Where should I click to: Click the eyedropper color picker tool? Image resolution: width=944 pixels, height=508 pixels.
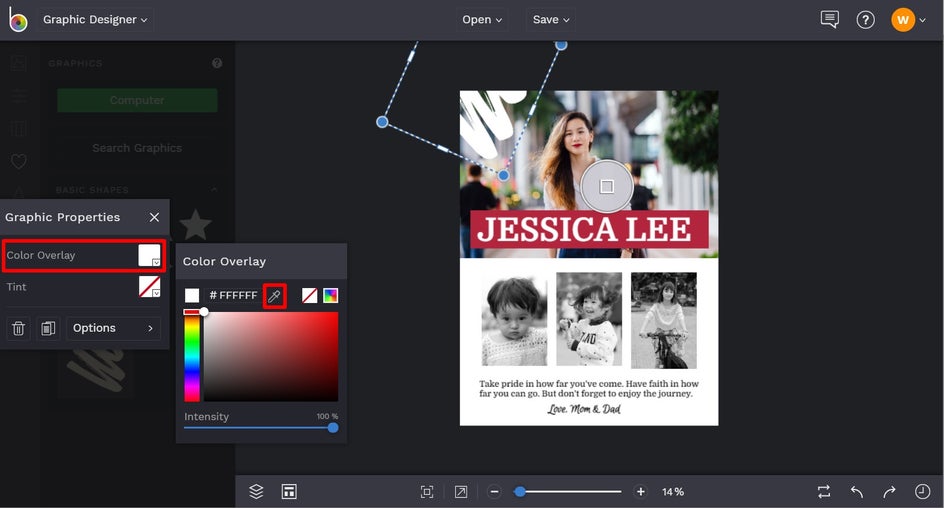point(274,296)
